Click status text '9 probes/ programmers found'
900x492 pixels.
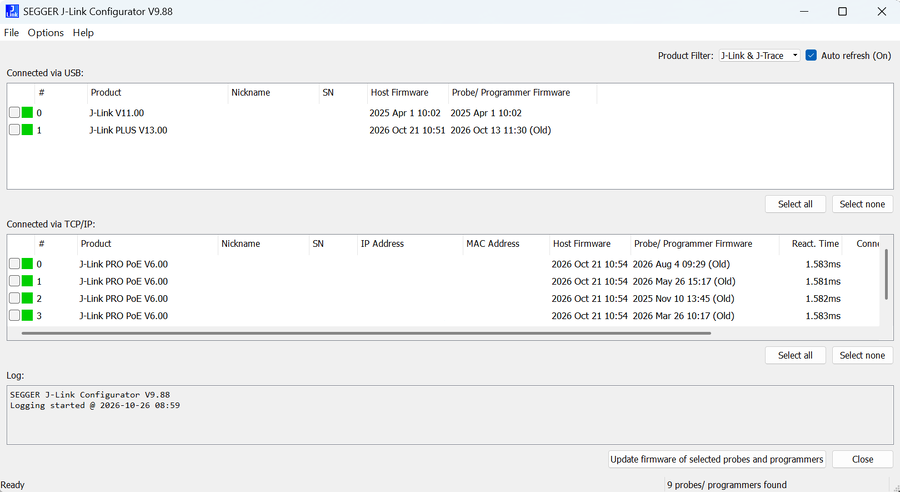(x=727, y=485)
